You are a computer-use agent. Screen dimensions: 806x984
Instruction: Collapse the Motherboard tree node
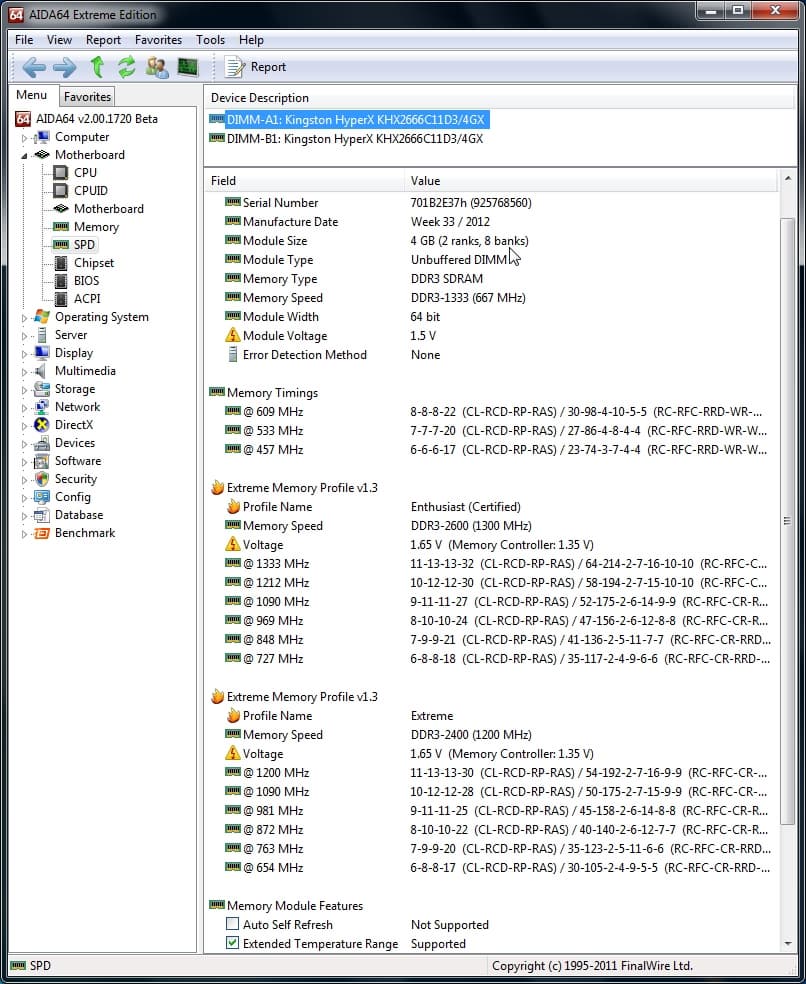tap(24, 155)
